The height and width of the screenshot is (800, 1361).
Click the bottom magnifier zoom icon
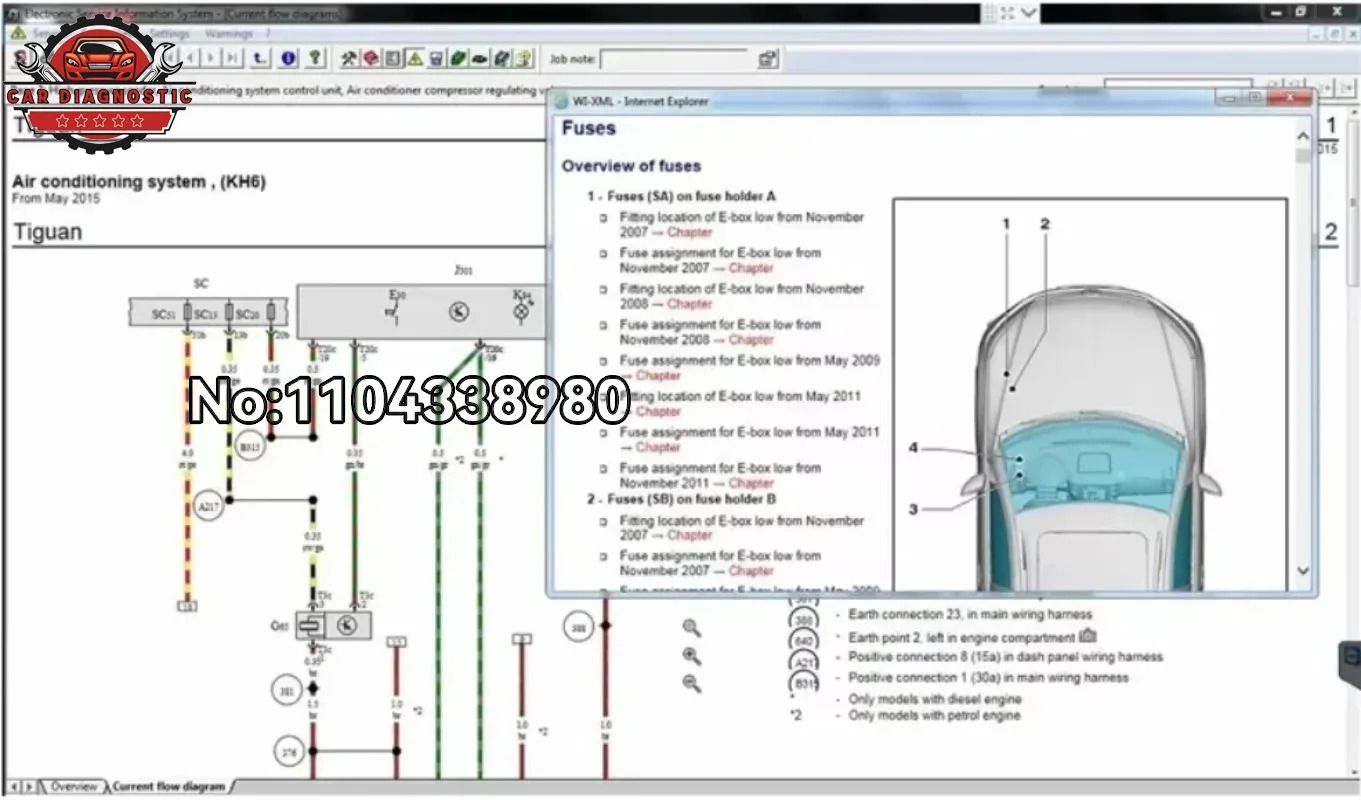pyautogui.click(x=691, y=684)
